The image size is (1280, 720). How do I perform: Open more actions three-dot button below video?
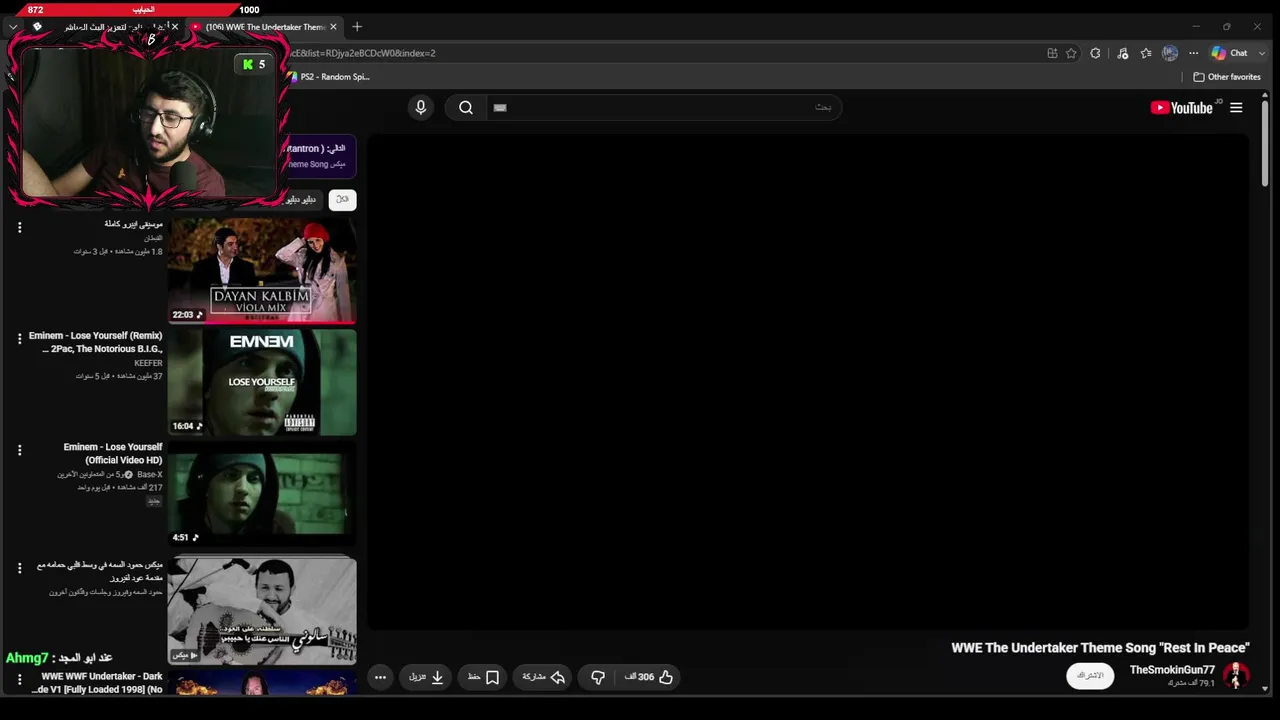coord(380,677)
